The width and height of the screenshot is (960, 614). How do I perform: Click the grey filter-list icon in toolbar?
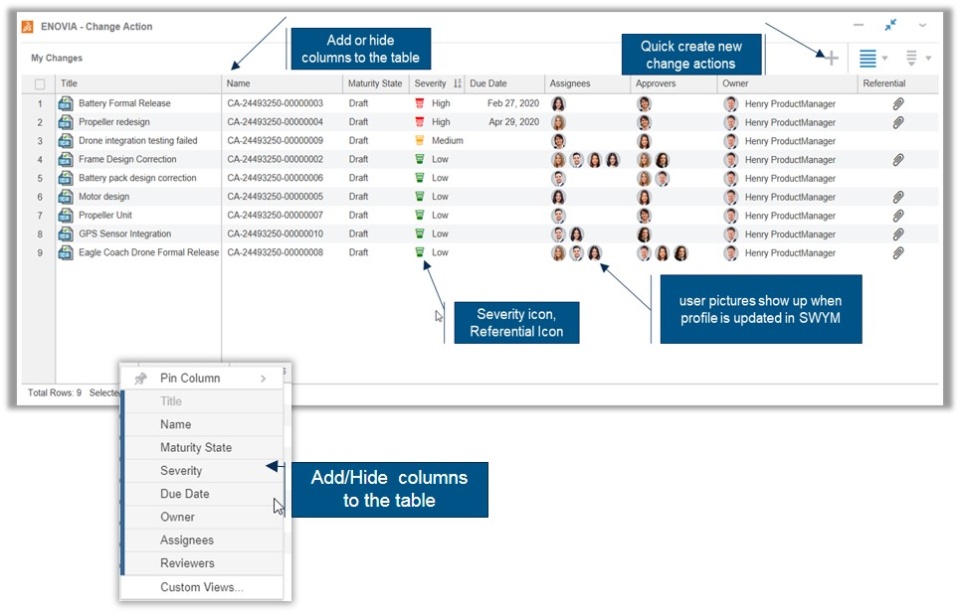pos(911,58)
